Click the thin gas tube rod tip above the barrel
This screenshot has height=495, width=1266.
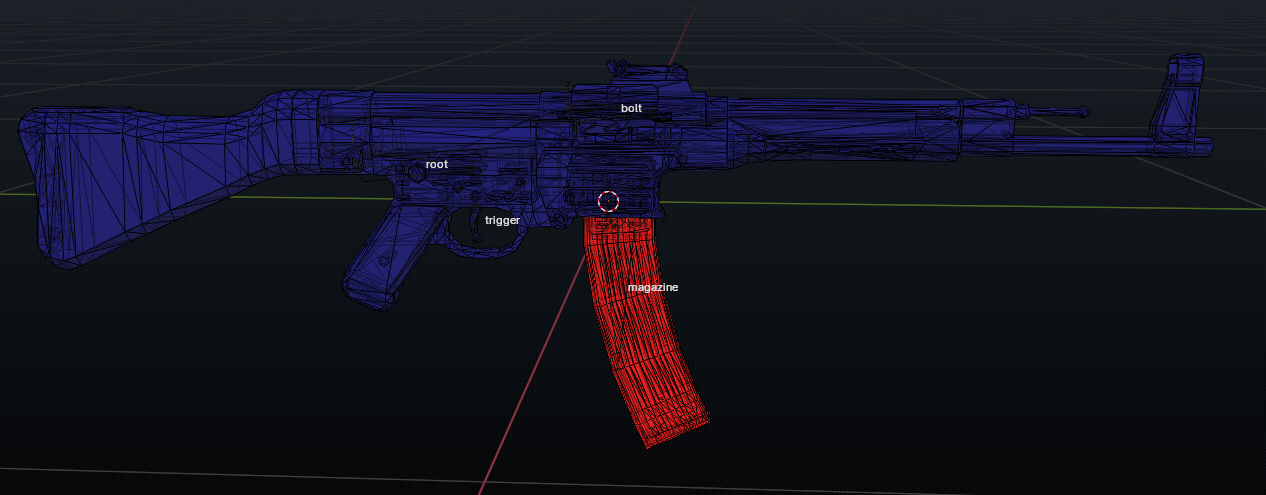click(x=1083, y=112)
